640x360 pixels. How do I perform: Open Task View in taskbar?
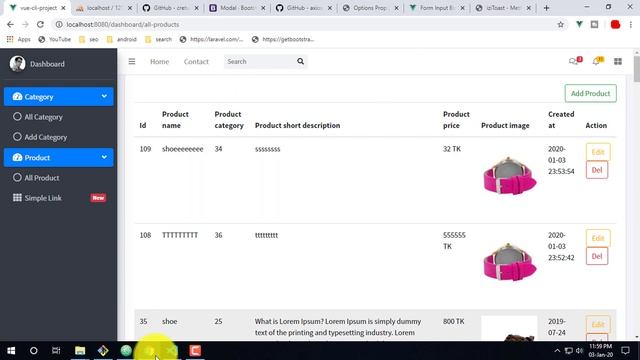point(56,351)
